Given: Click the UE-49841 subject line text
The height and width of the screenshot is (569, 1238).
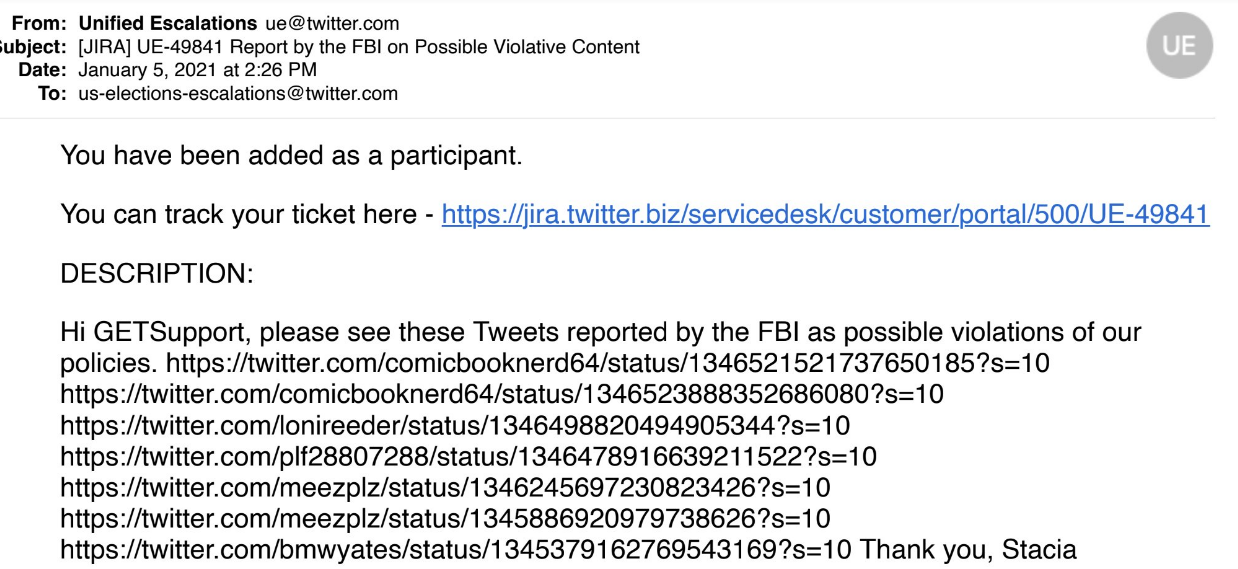Looking at the screenshot, I should (359, 47).
